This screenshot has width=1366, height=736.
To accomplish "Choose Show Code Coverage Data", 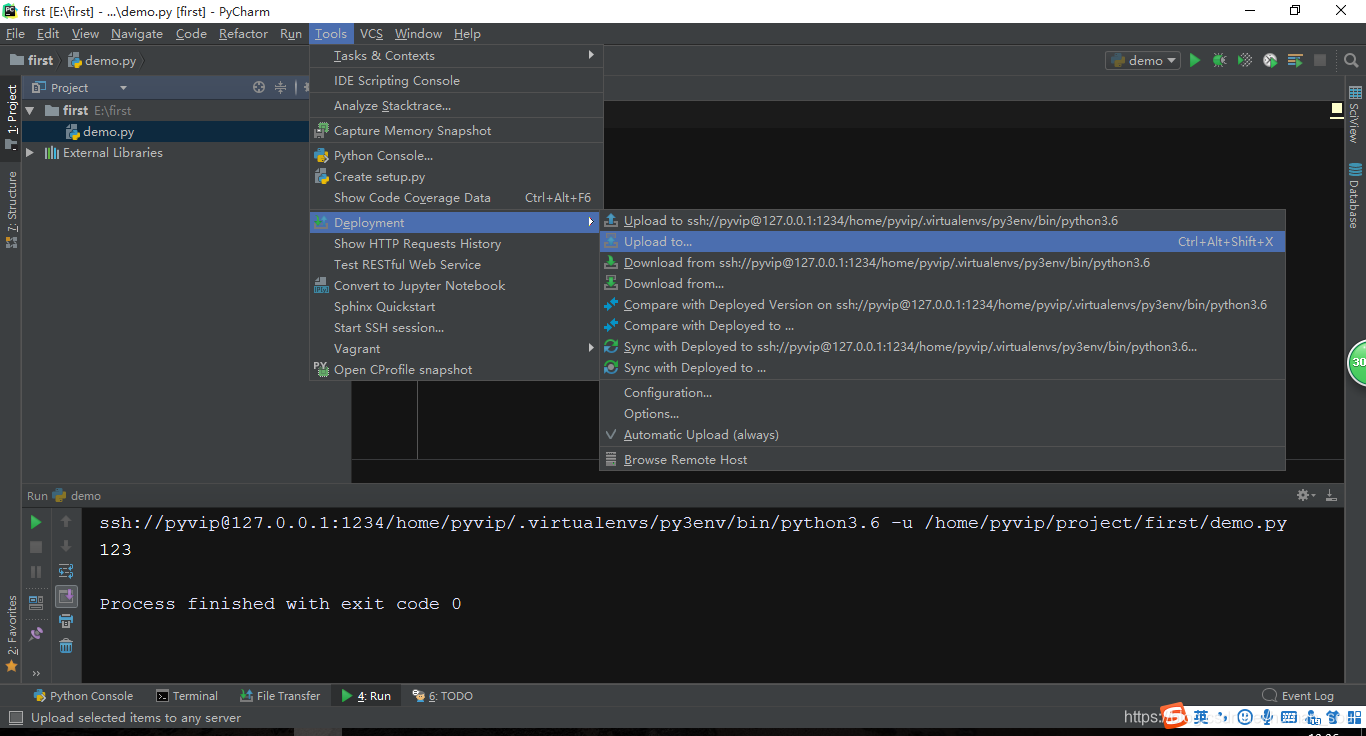I will click(x=455, y=198).
